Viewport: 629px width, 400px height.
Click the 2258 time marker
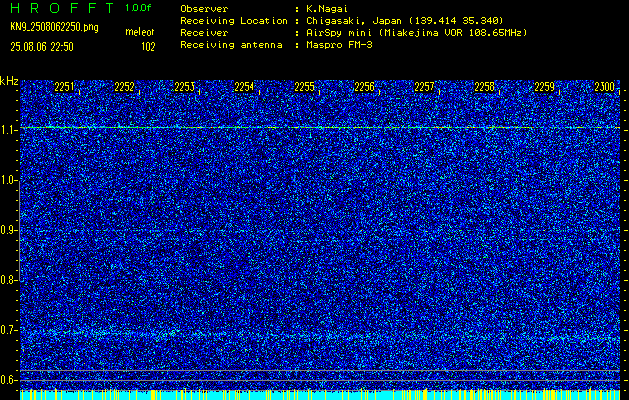tap(484, 87)
